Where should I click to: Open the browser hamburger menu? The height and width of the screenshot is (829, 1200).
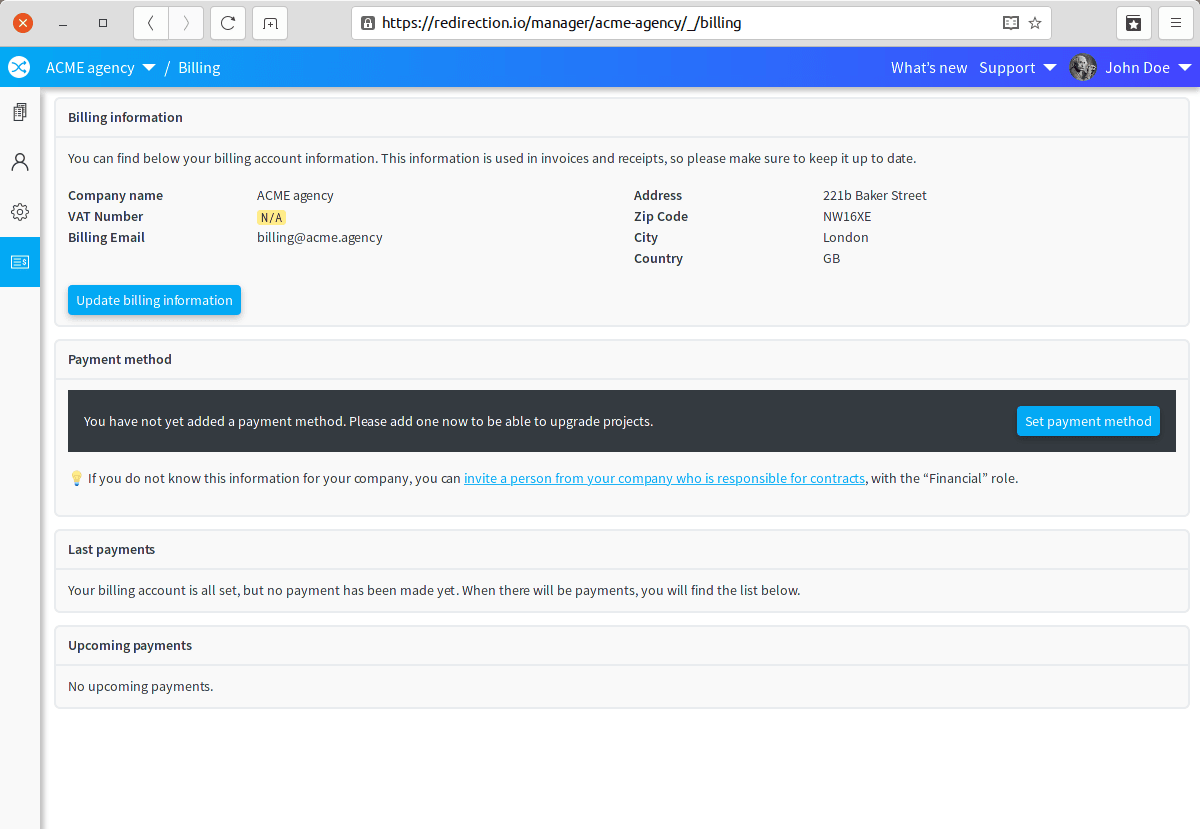1176,23
